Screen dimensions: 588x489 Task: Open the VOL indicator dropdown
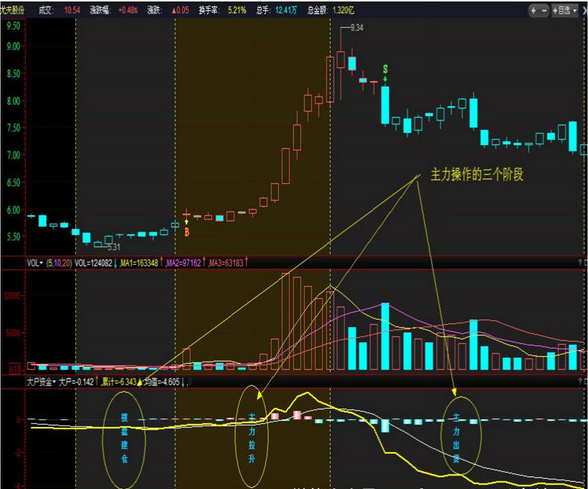35,263
